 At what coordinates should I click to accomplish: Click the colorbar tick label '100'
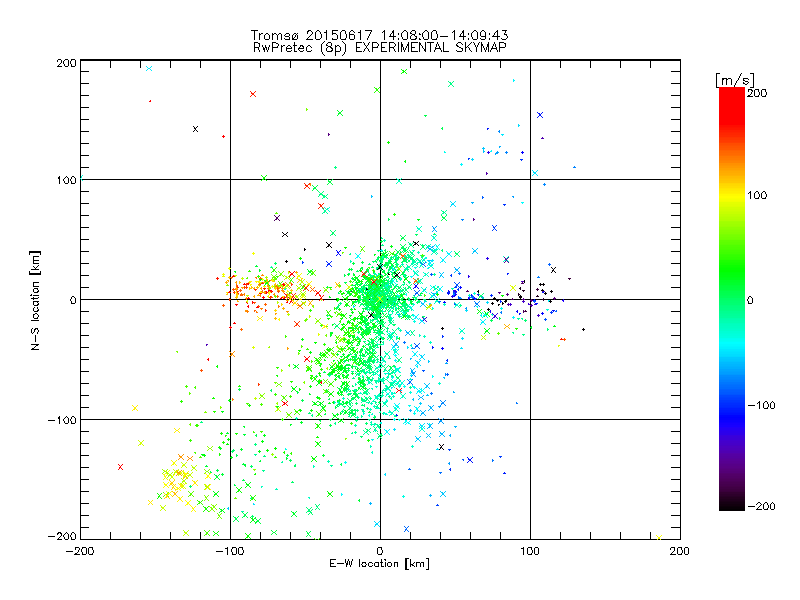(757, 195)
